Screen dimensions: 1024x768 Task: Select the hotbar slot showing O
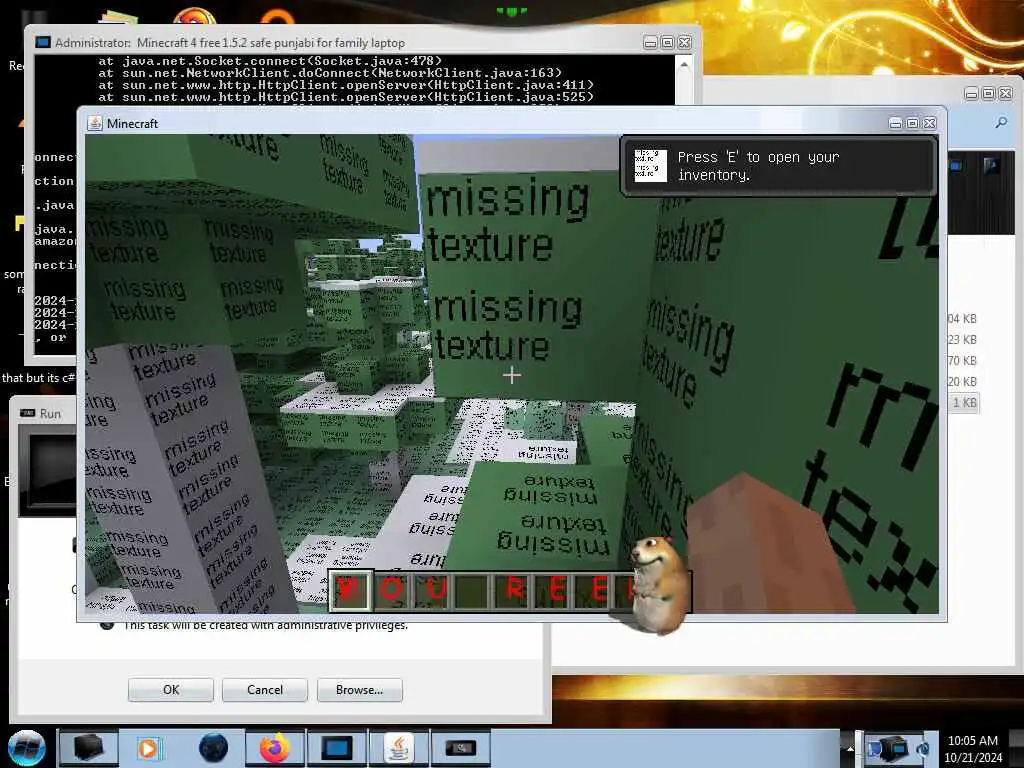tap(392, 590)
